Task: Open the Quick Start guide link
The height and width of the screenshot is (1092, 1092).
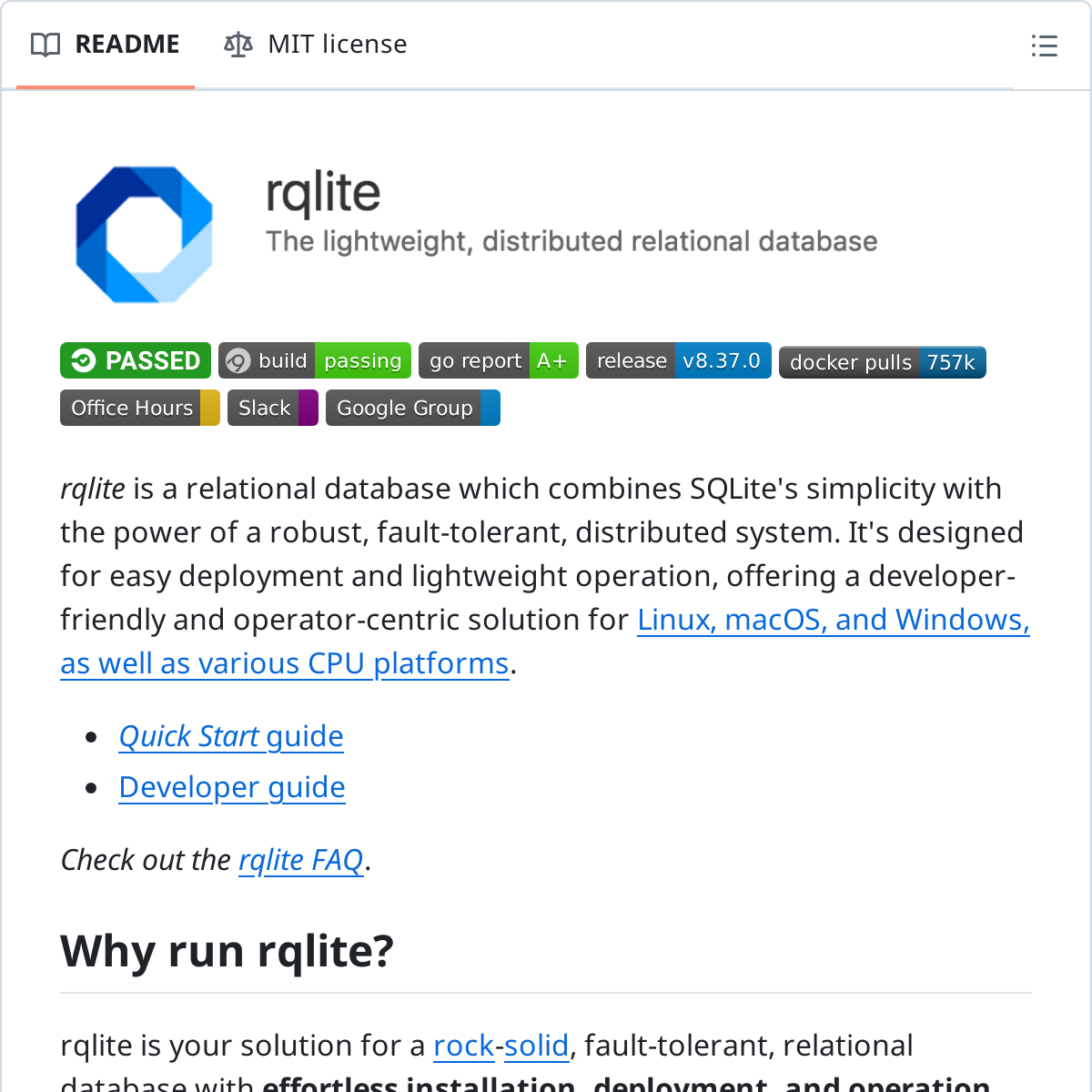Action: (231, 736)
